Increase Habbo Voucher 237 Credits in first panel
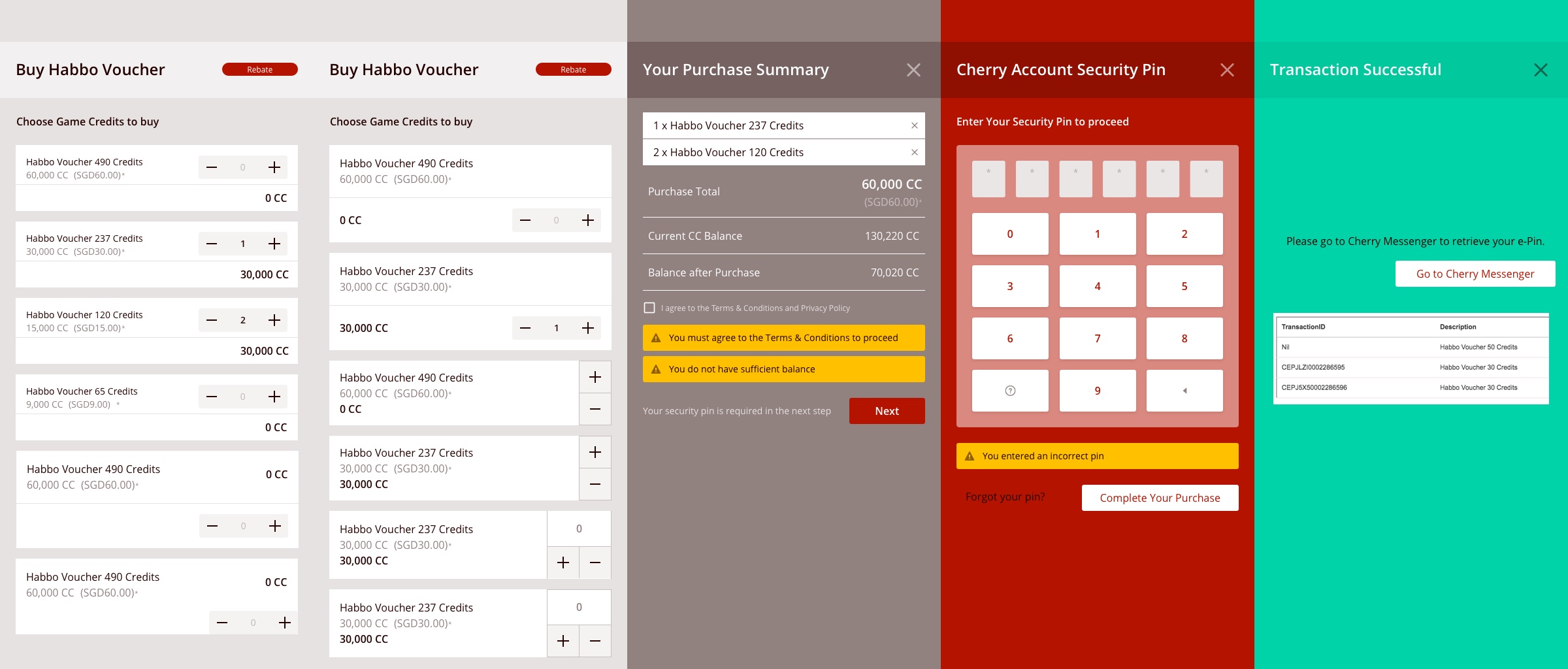Screen dimensions: 1568x669 [x=274, y=244]
